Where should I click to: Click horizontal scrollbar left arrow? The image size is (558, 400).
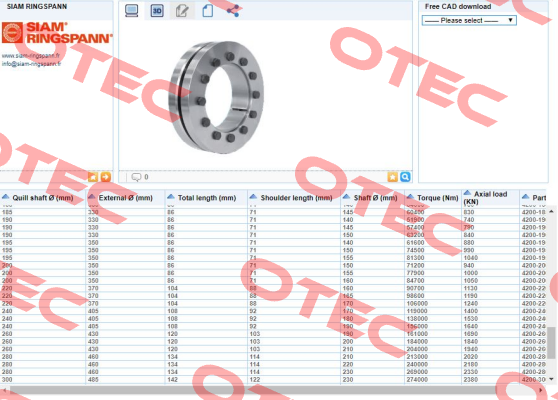click(5, 390)
